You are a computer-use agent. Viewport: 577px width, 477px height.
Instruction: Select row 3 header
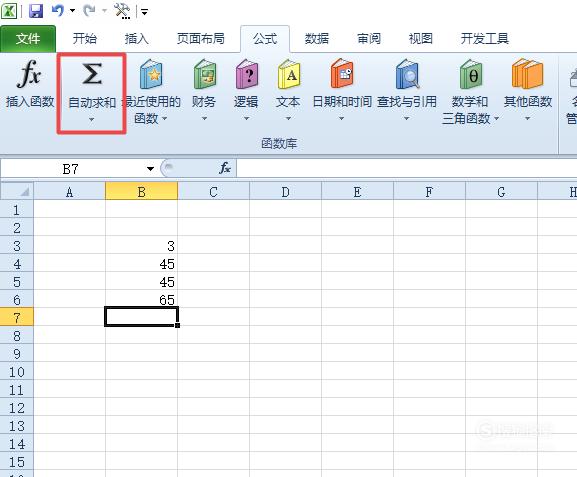pos(17,246)
